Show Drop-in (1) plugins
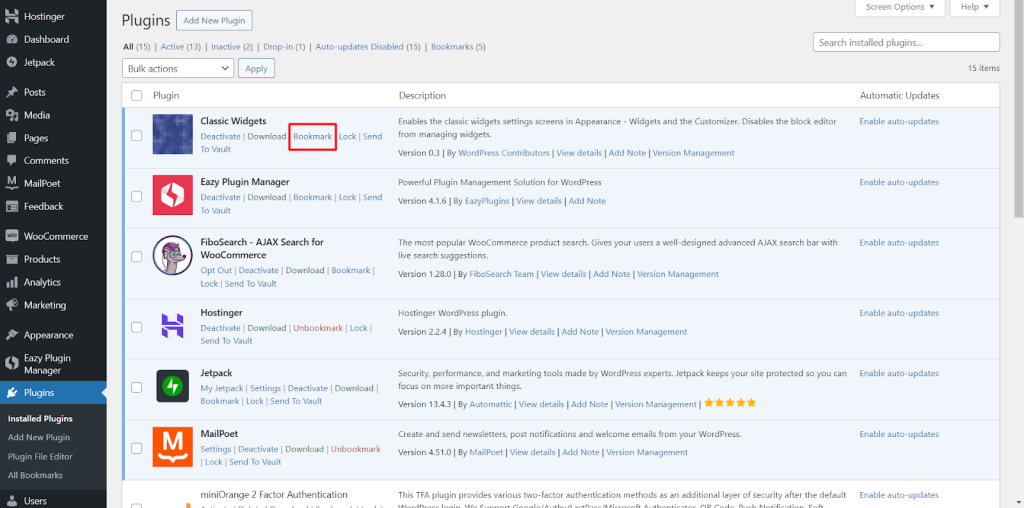The width and height of the screenshot is (1024, 508). pyautogui.click(x=284, y=47)
